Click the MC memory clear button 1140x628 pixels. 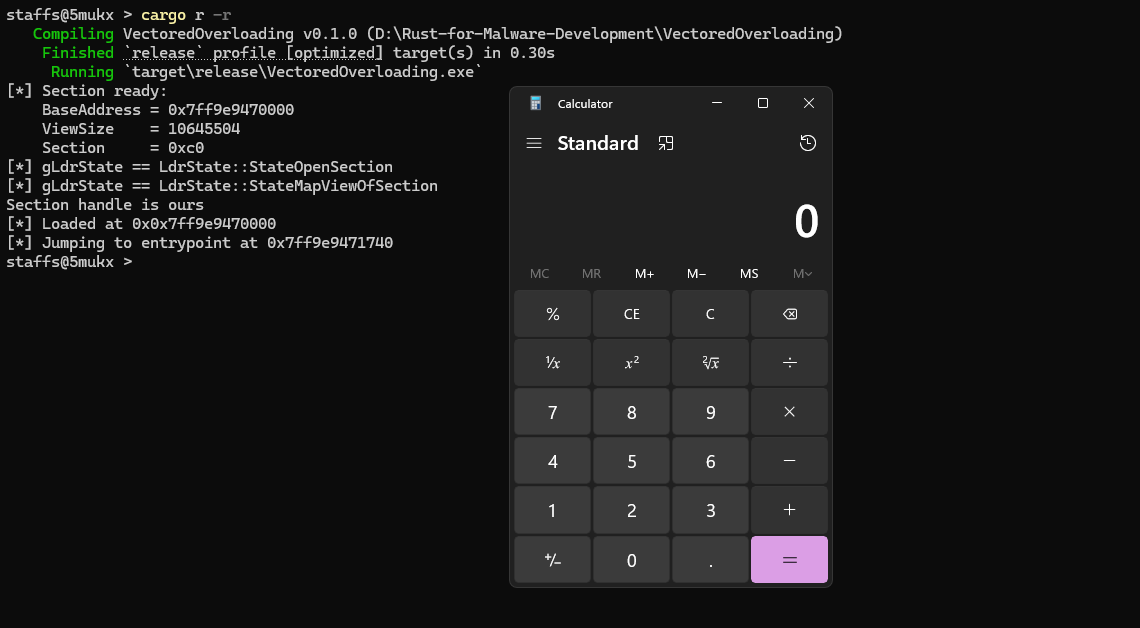[539, 273]
